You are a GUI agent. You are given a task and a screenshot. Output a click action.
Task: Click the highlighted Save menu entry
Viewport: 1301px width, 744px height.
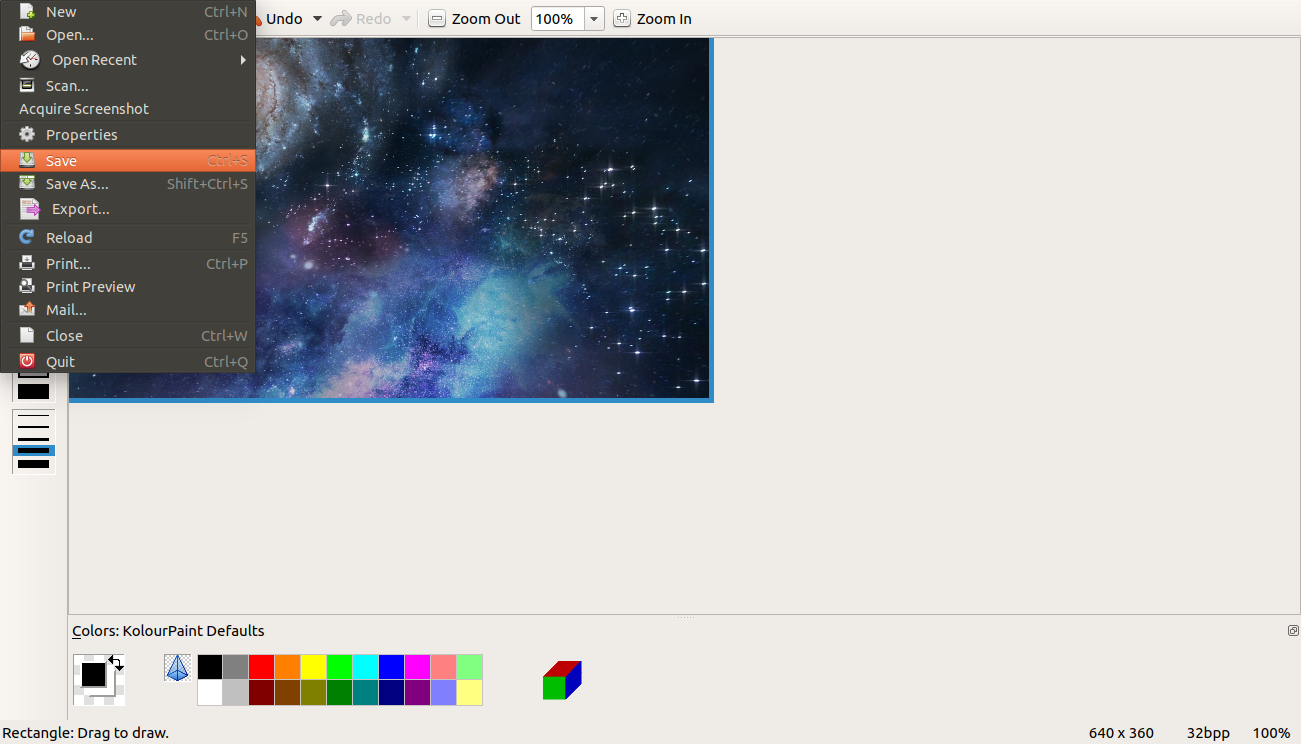(x=128, y=161)
